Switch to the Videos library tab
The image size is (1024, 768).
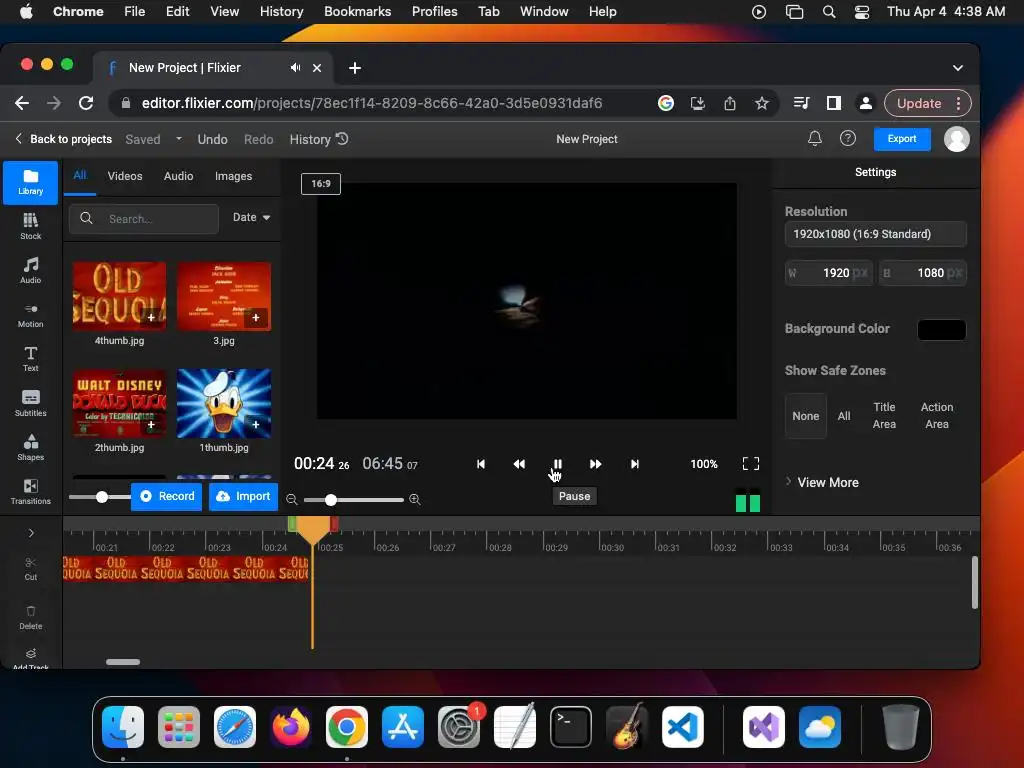(x=125, y=176)
